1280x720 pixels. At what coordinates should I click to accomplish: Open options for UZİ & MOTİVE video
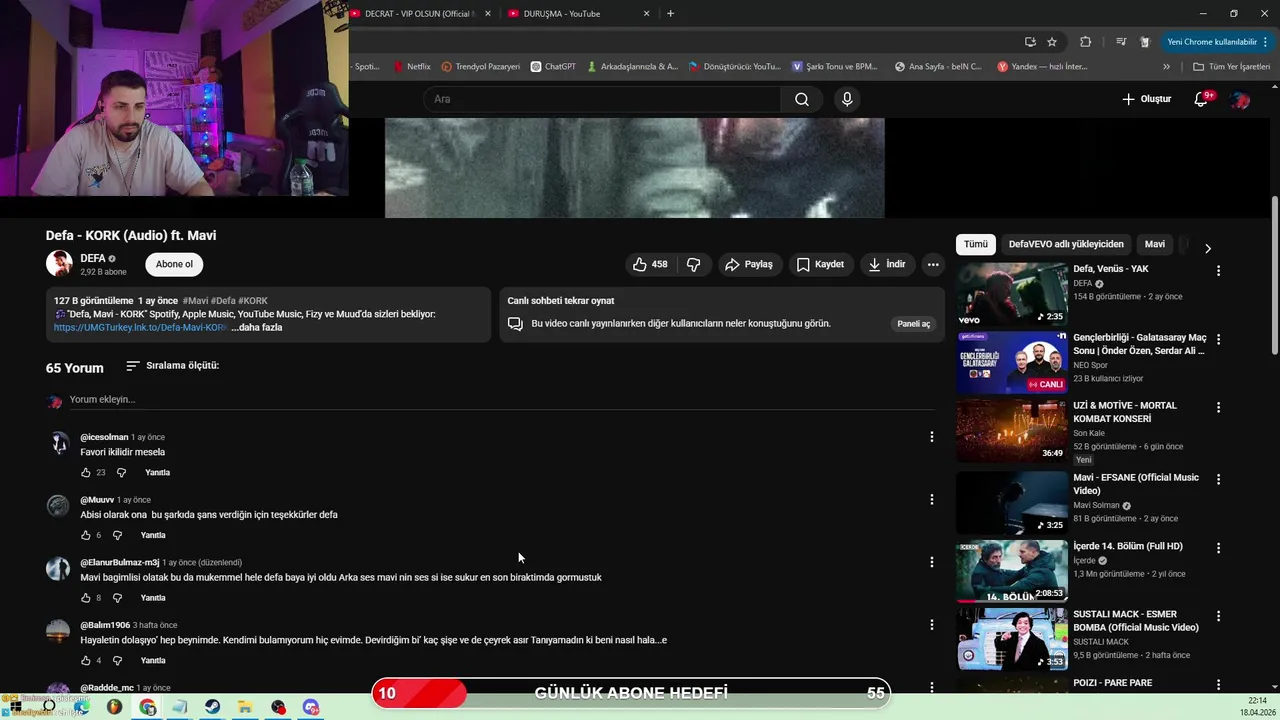pyautogui.click(x=1218, y=408)
